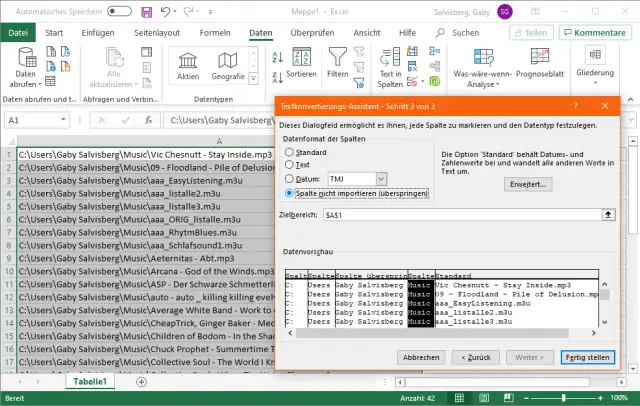Click the Zielbereich range selector icon

click(x=607, y=215)
